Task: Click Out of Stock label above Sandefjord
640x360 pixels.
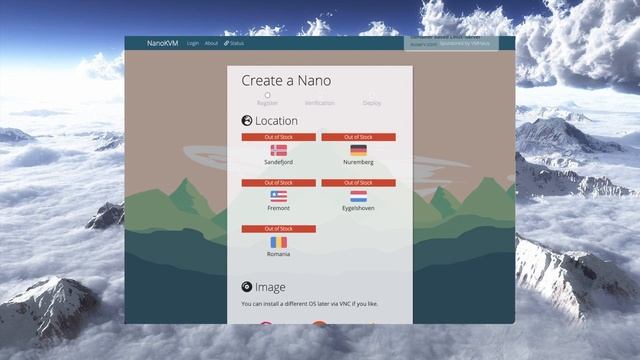Action: point(278,137)
